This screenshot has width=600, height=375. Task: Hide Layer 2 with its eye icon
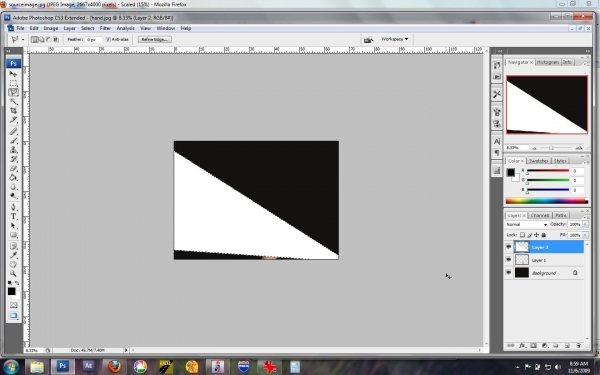(x=509, y=247)
